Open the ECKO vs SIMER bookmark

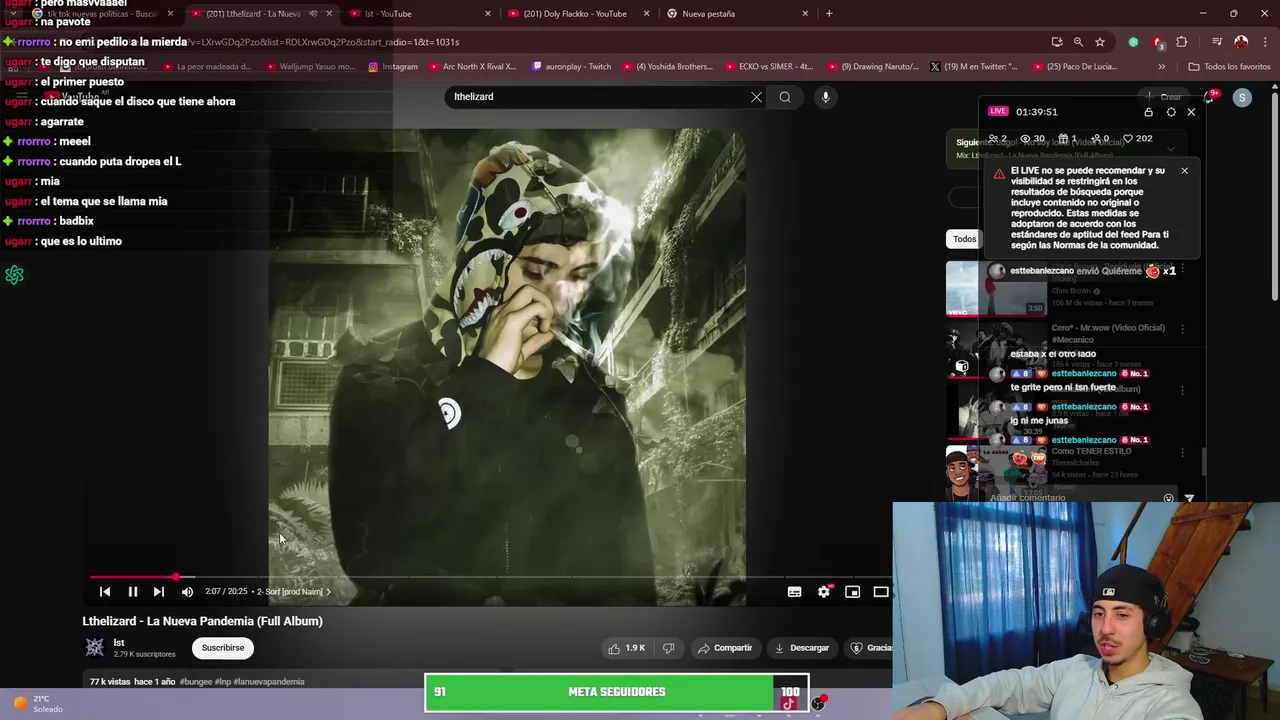pyautogui.click(x=769, y=67)
